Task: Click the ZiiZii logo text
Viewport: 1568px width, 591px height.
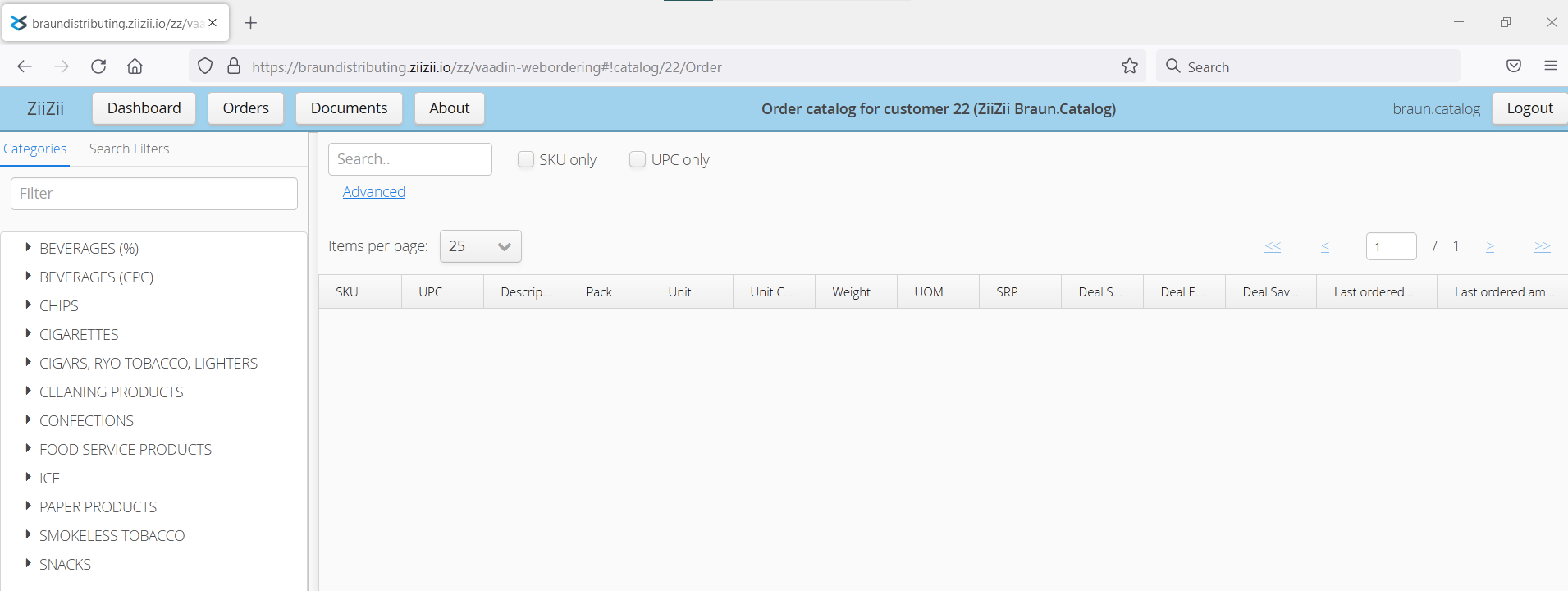Action: [x=45, y=108]
